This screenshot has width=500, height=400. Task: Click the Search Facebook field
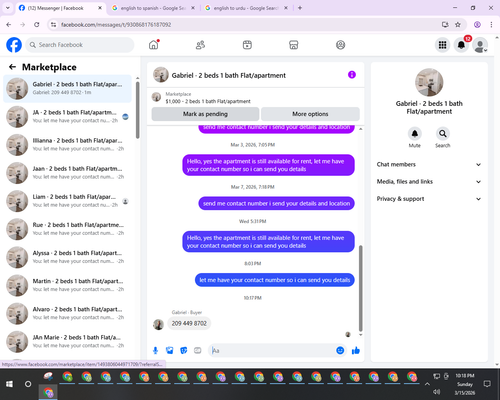pyautogui.click(x=80, y=45)
